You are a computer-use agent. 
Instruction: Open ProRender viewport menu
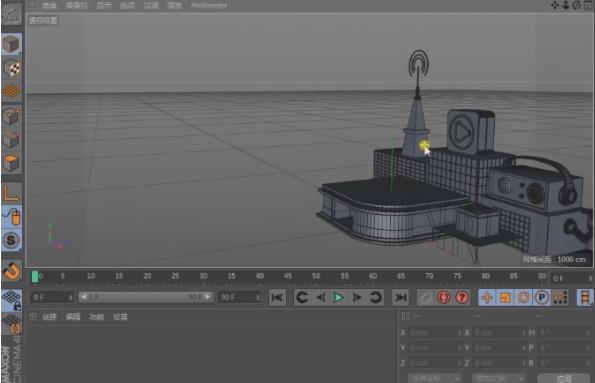pyautogui.click(x=209, y=5)
